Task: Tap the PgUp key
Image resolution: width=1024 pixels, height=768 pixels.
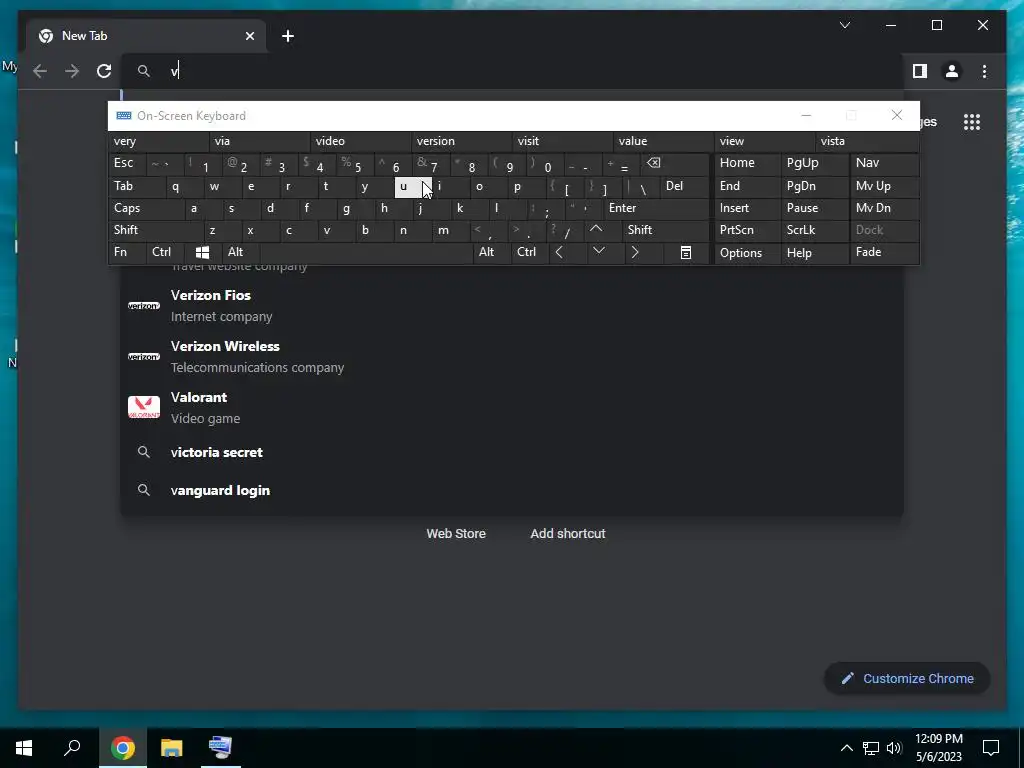Action: [x=814, y=163]
